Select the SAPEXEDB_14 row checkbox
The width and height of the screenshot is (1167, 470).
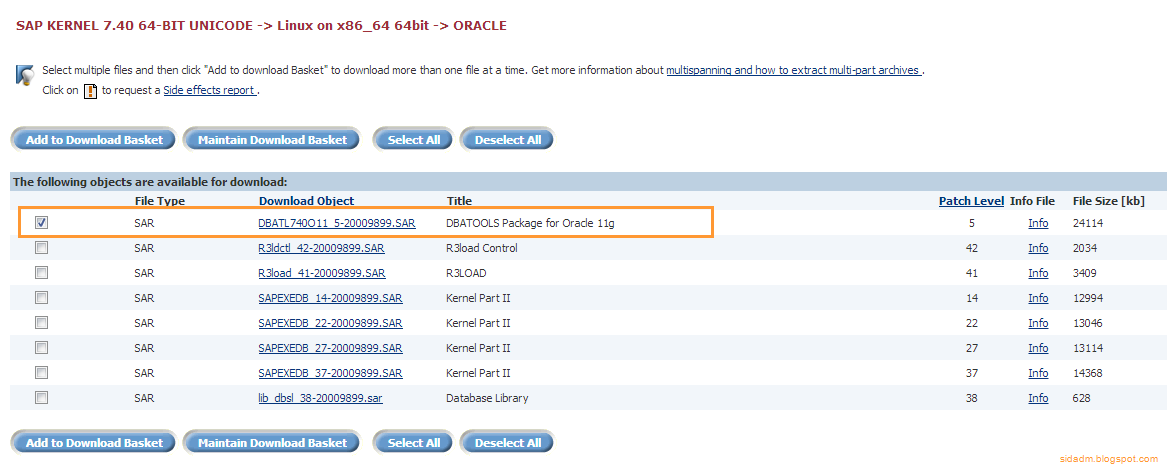[x=42, y=297]
